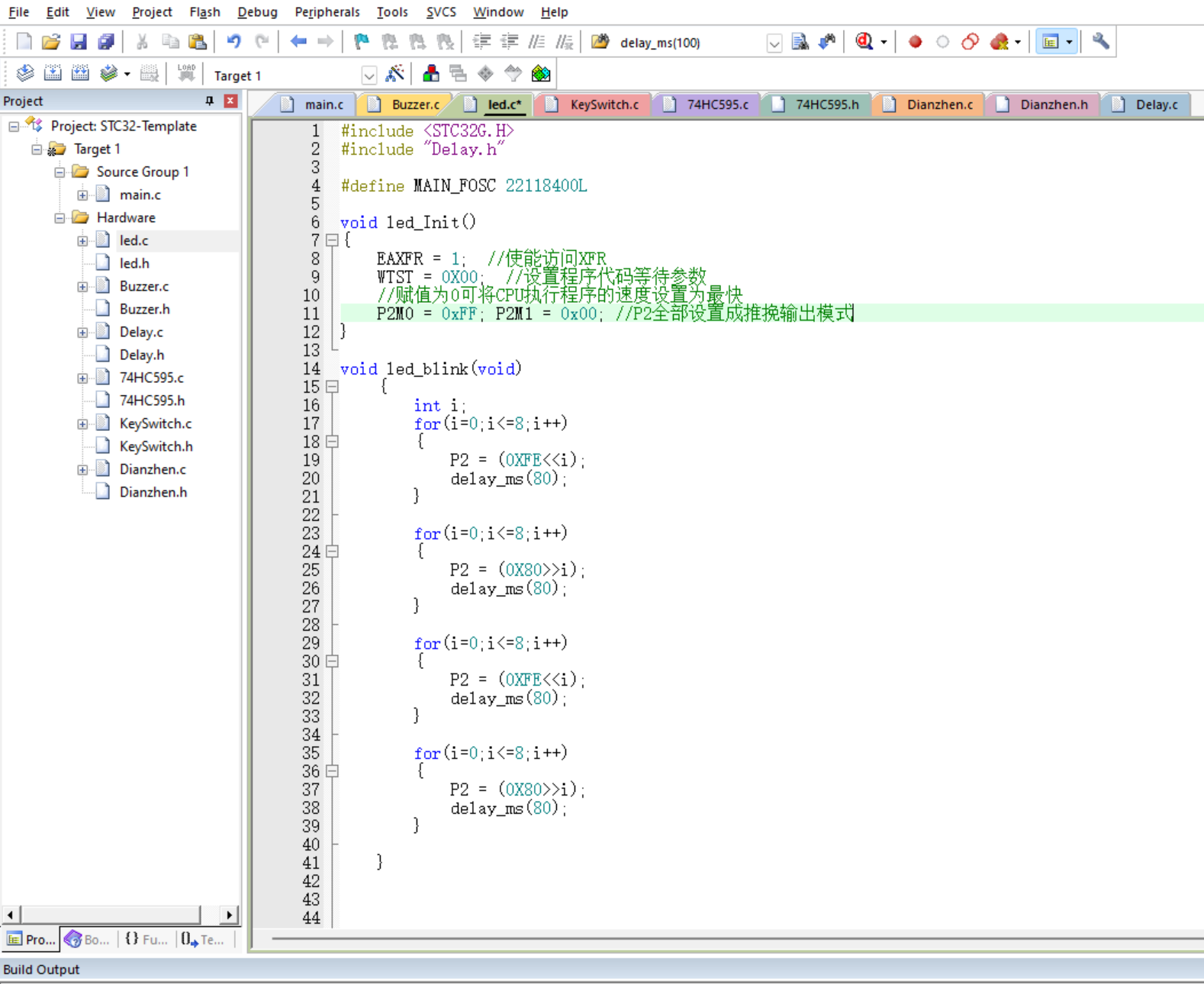Viewport: 1204px width, 984px height.
Task: Toggle breakpoint with the red dot icon
Action: 915,42
